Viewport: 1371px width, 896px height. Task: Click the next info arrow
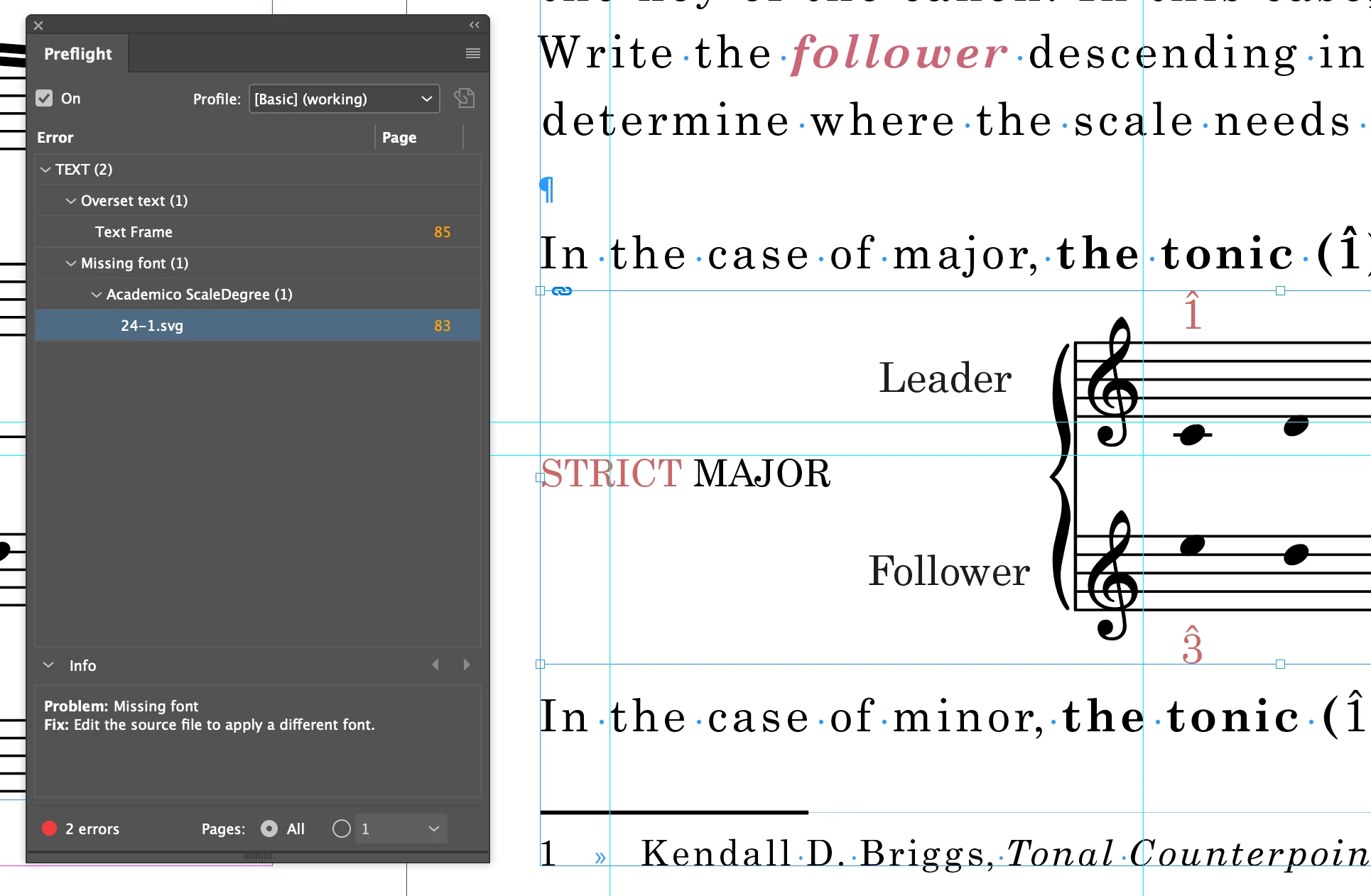click(x=466, y=665)
